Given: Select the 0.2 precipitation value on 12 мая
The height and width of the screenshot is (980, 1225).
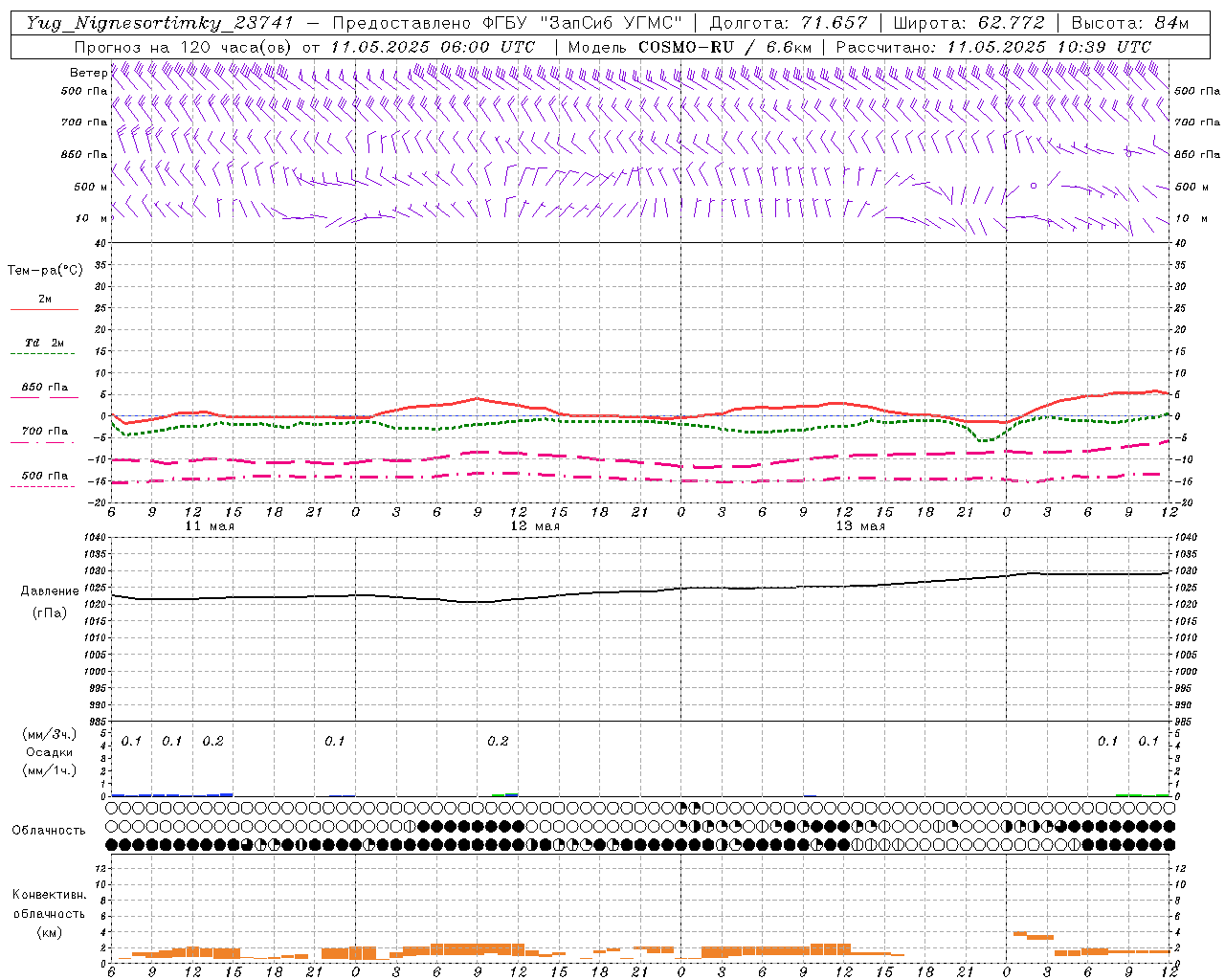Looking at the screenshot, I should coord(498,742).
